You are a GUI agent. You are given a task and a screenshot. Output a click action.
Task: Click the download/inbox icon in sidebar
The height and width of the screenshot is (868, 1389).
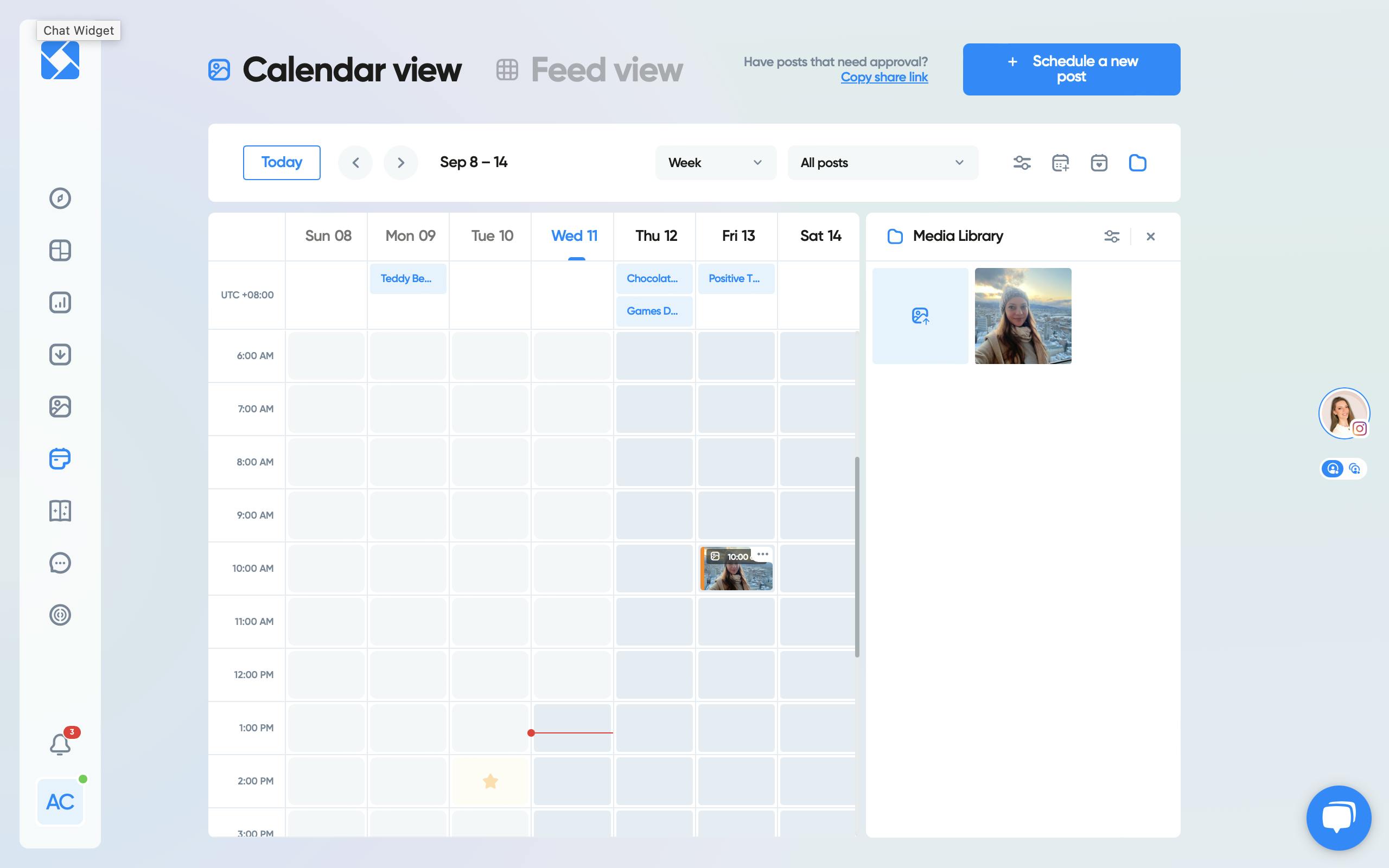click(60, 355)
